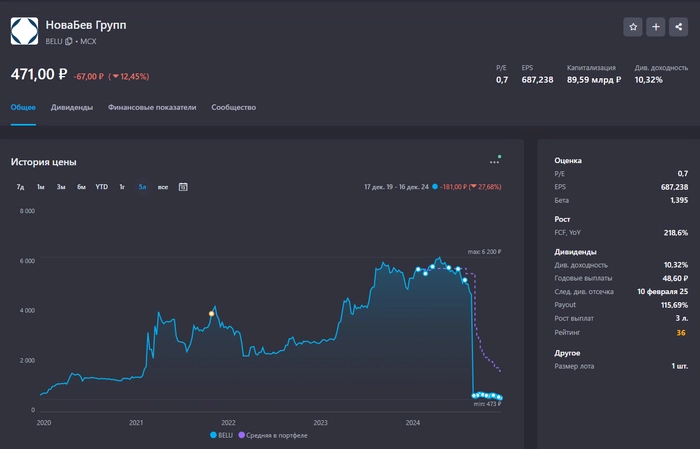Open the Дивиденды tab
This screenshot has width=700, height=449.
pos(72,107)
